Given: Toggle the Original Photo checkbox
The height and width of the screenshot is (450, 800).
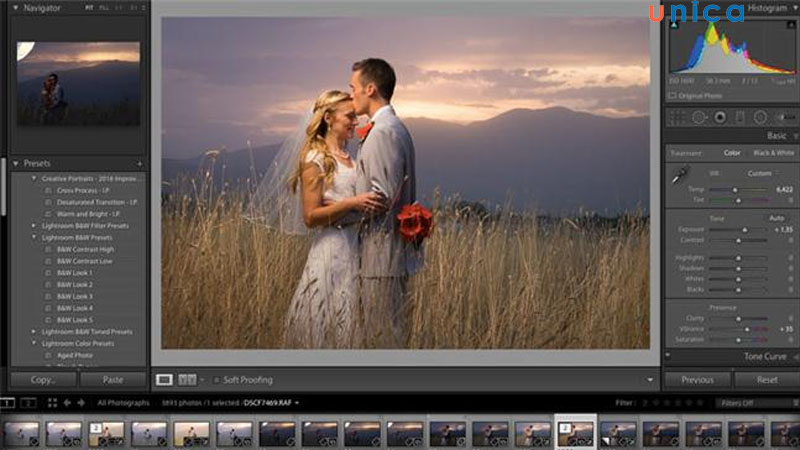Looking at the screenshot, I should click(672, 95).
